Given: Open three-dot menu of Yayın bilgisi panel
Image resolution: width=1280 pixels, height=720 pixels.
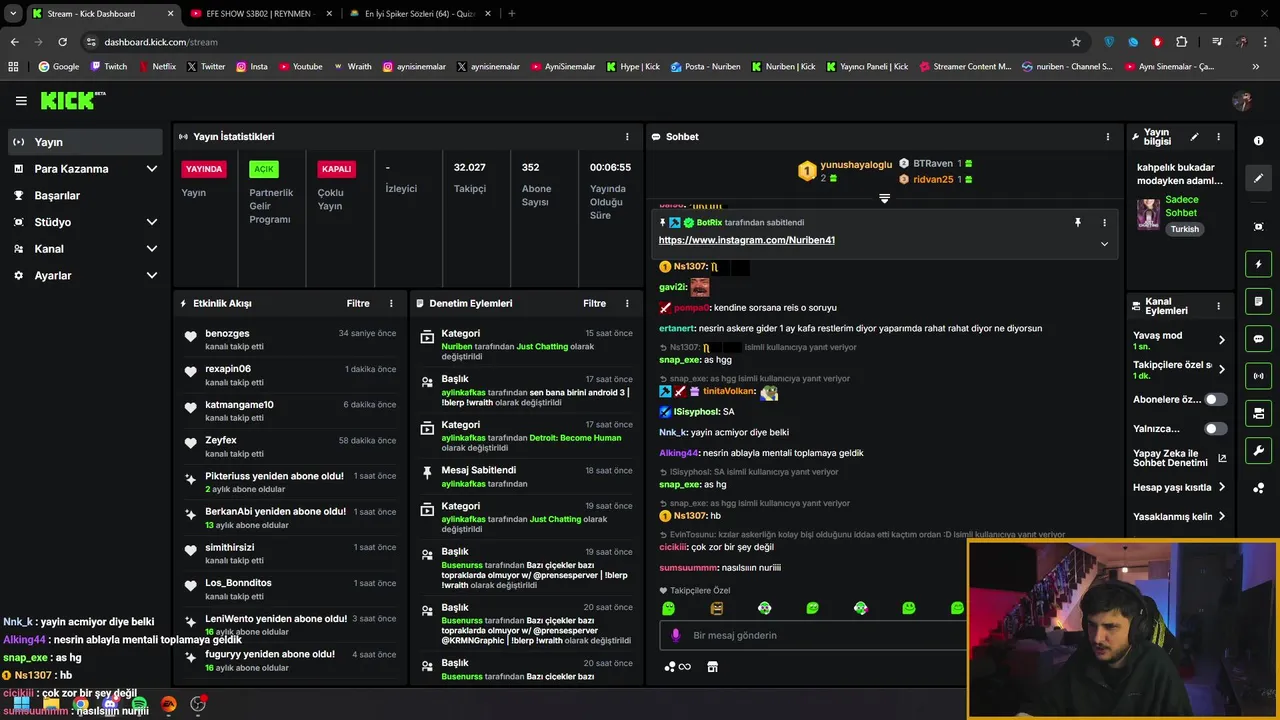Looking at the screenshot, I should [x=1218, y=137].
